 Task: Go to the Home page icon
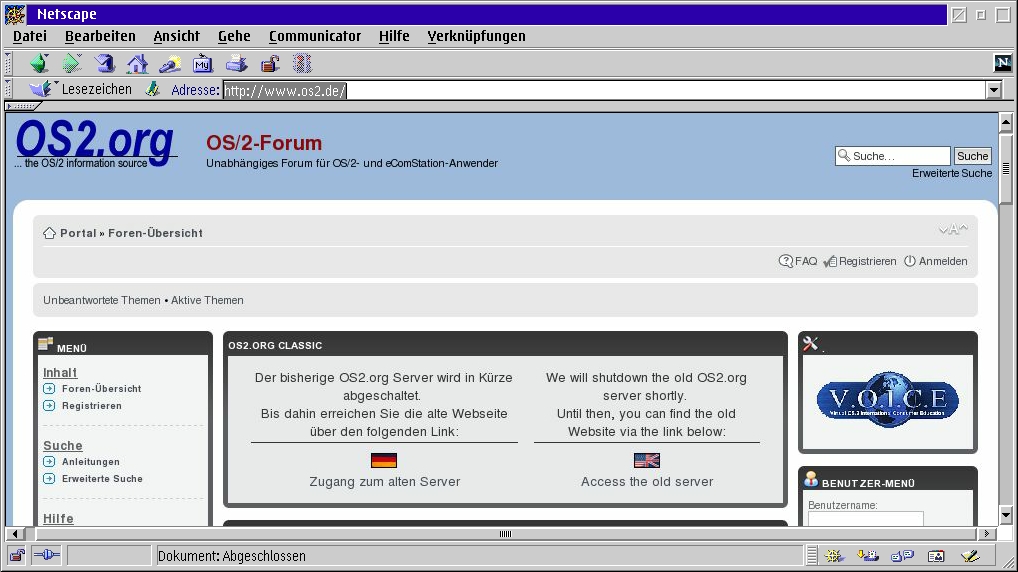(138, 64)
